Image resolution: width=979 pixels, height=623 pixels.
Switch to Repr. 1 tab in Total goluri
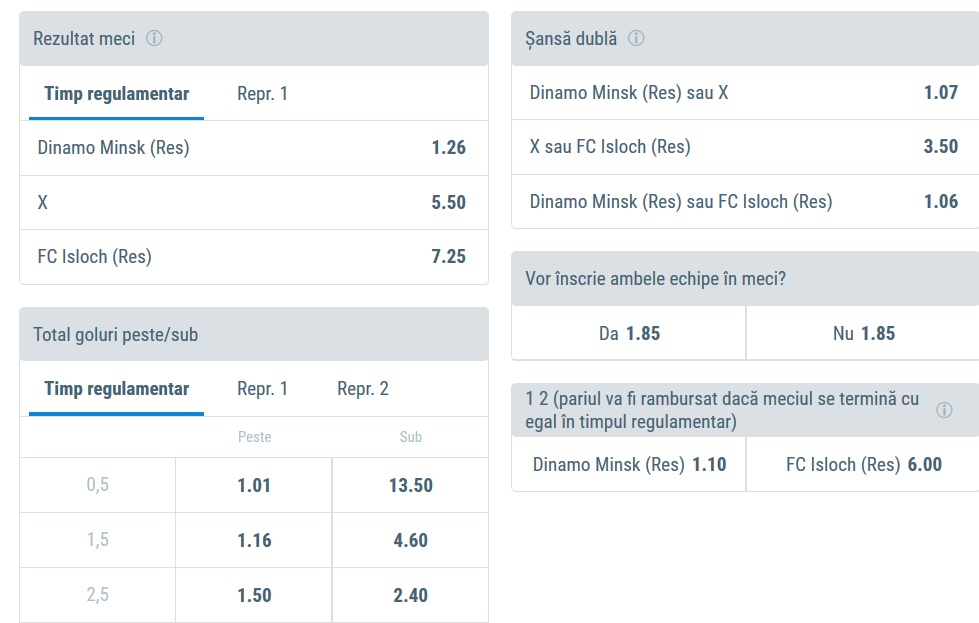(x=262, y=389)
